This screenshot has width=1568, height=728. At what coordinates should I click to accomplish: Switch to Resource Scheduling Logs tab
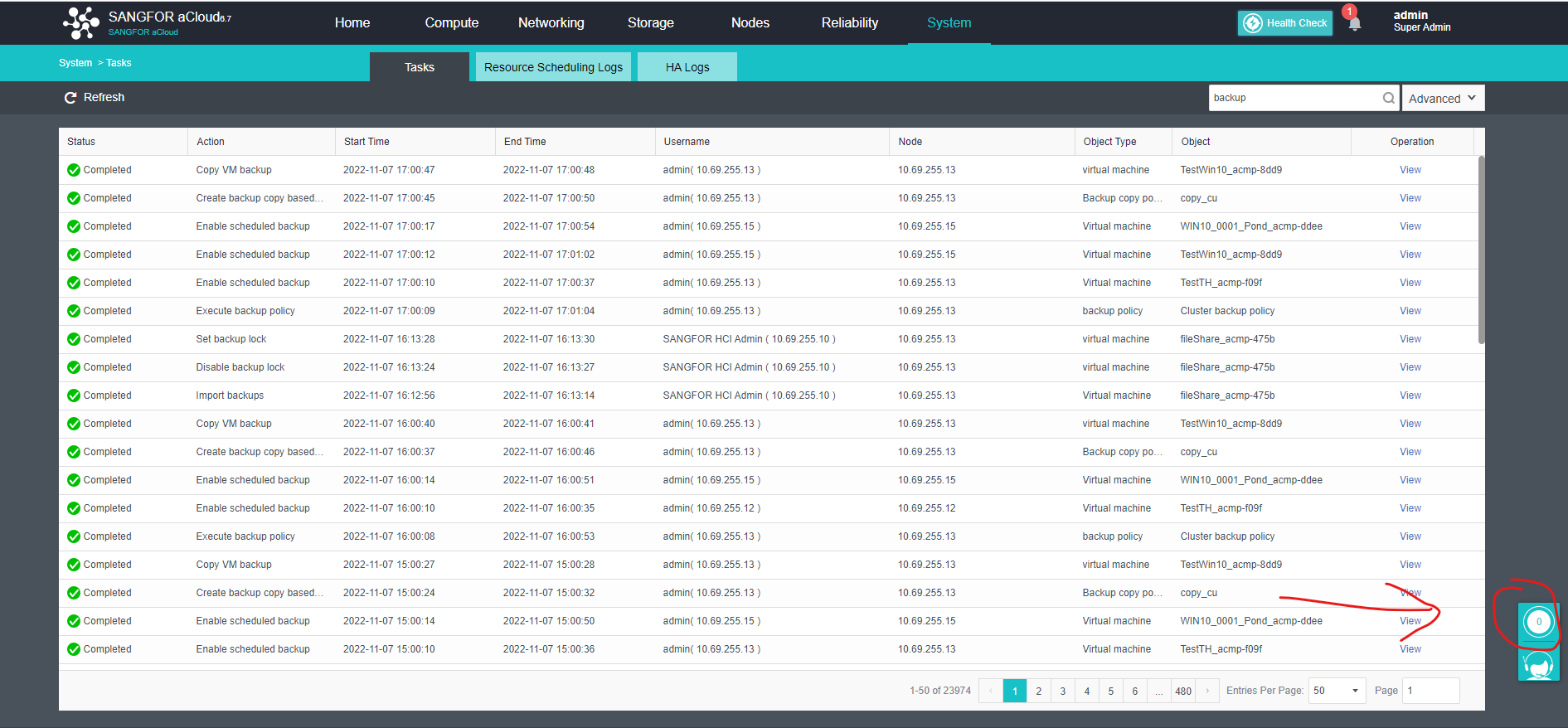point(554,67)
